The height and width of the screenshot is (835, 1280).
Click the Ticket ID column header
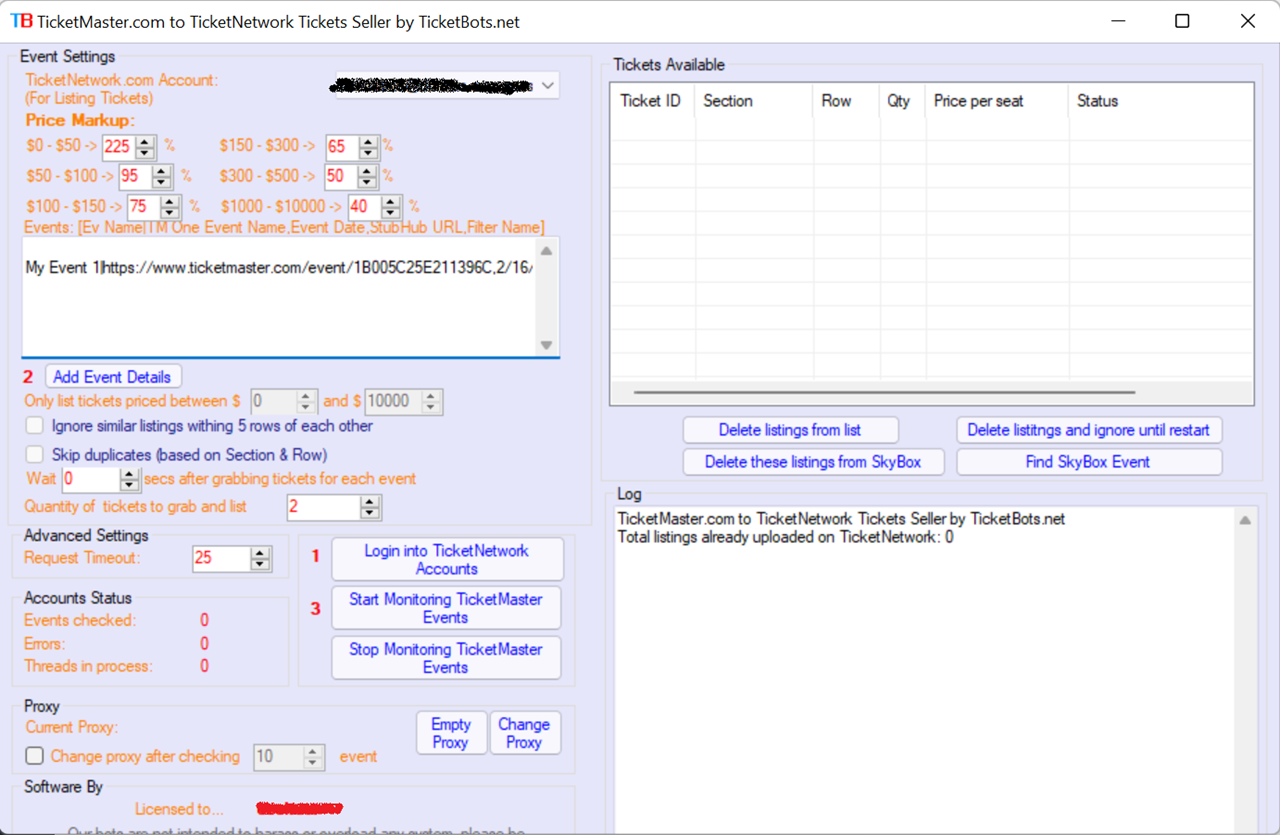[653, 101]
